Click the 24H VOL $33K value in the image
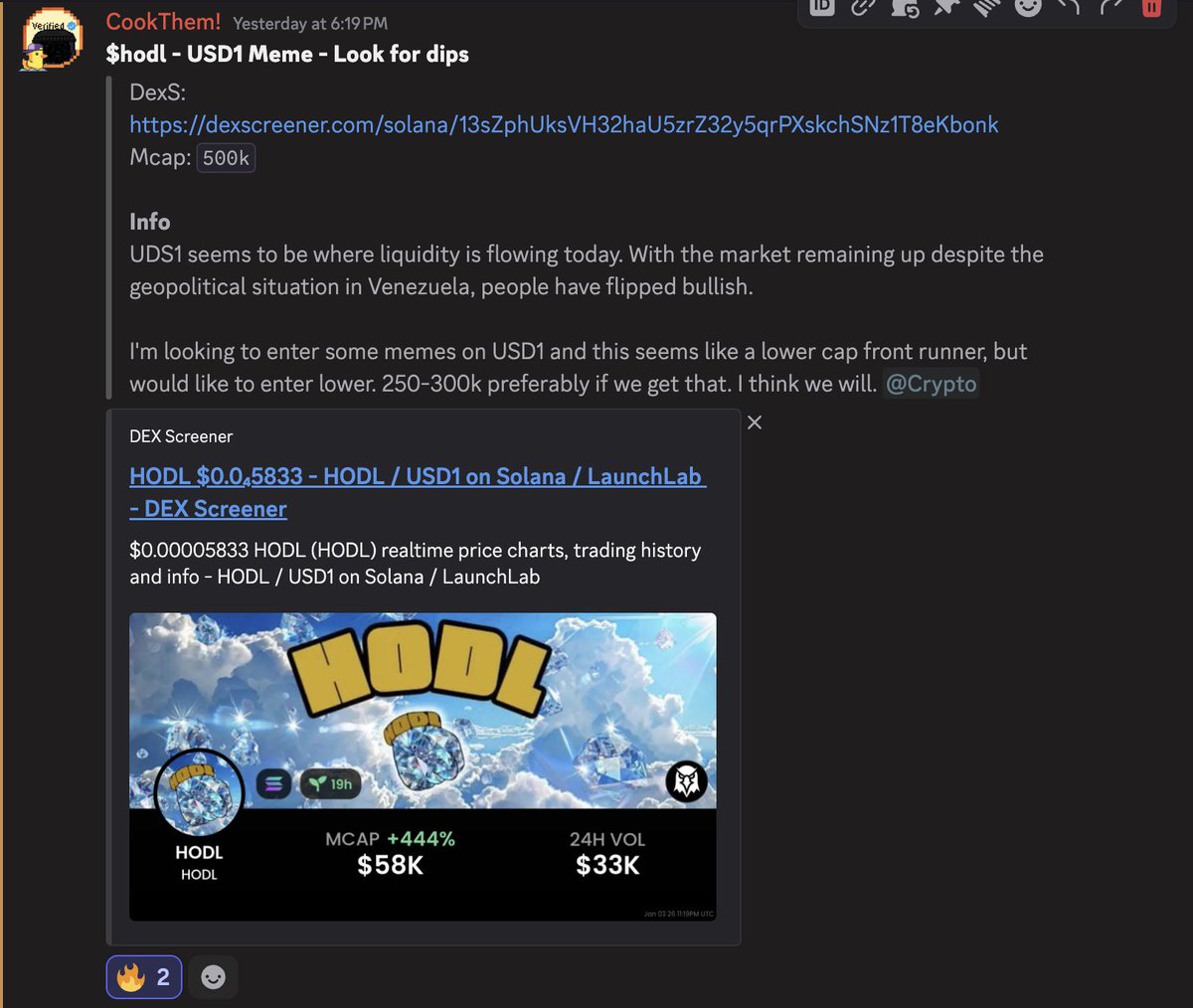Screen dimensions: 1193x1008 (x=607, y=865)
